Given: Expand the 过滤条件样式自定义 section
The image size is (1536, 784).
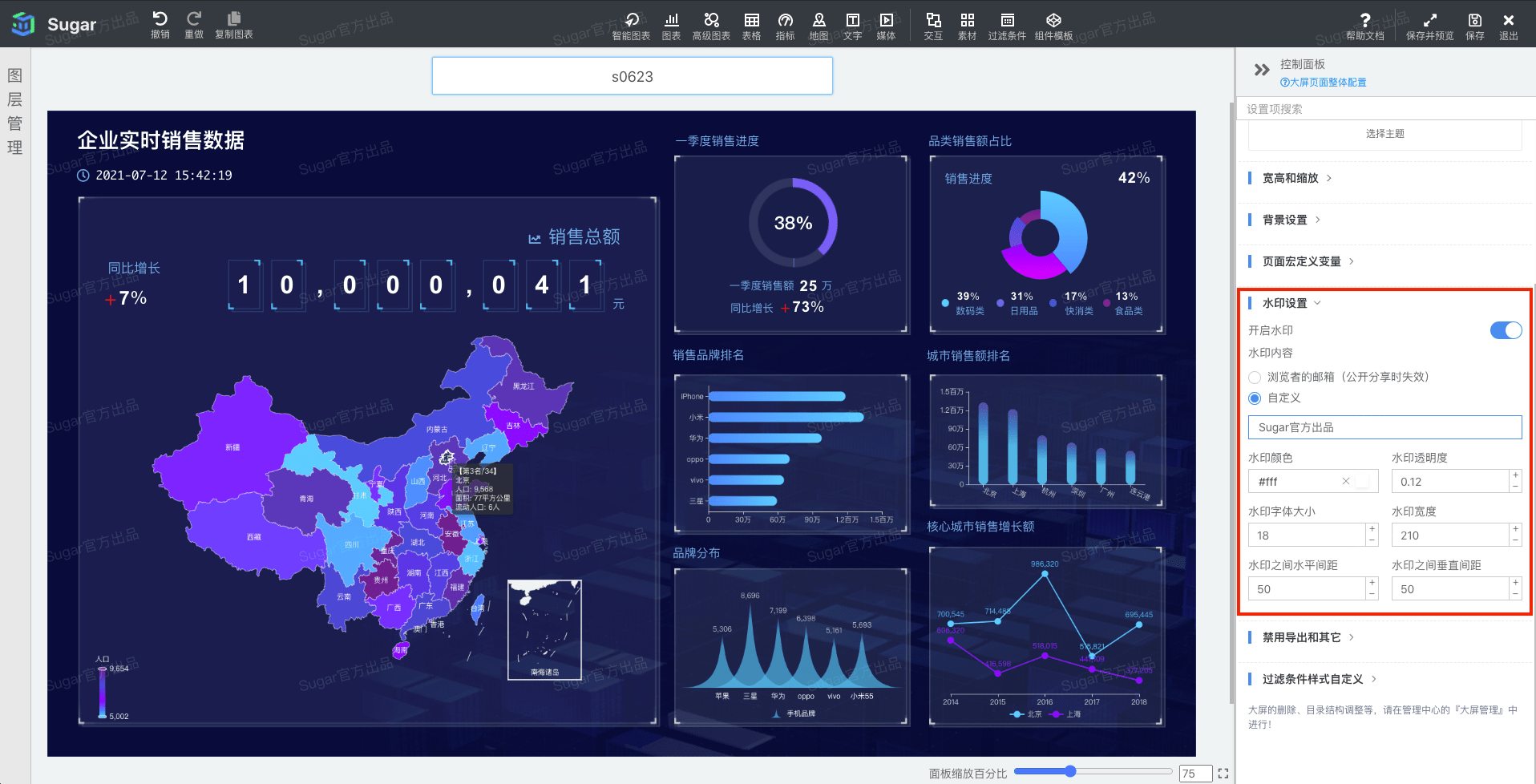Looking at the screenshot, I should [1312, 679].
